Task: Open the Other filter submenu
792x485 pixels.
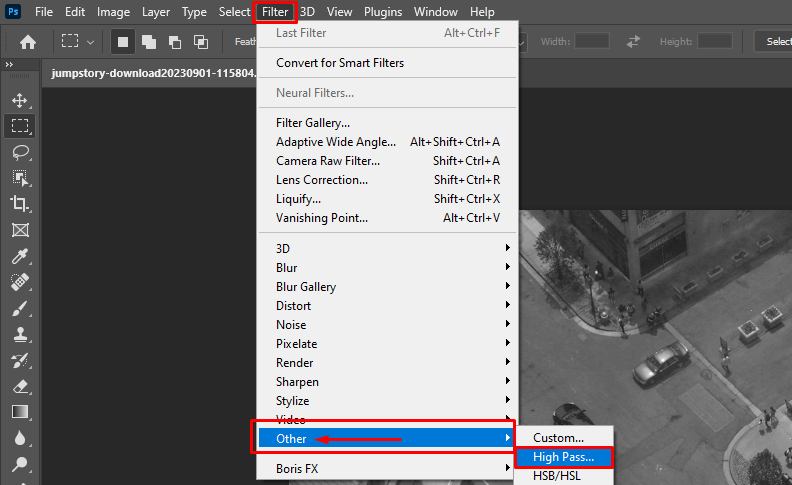Action: click(385, 438)
